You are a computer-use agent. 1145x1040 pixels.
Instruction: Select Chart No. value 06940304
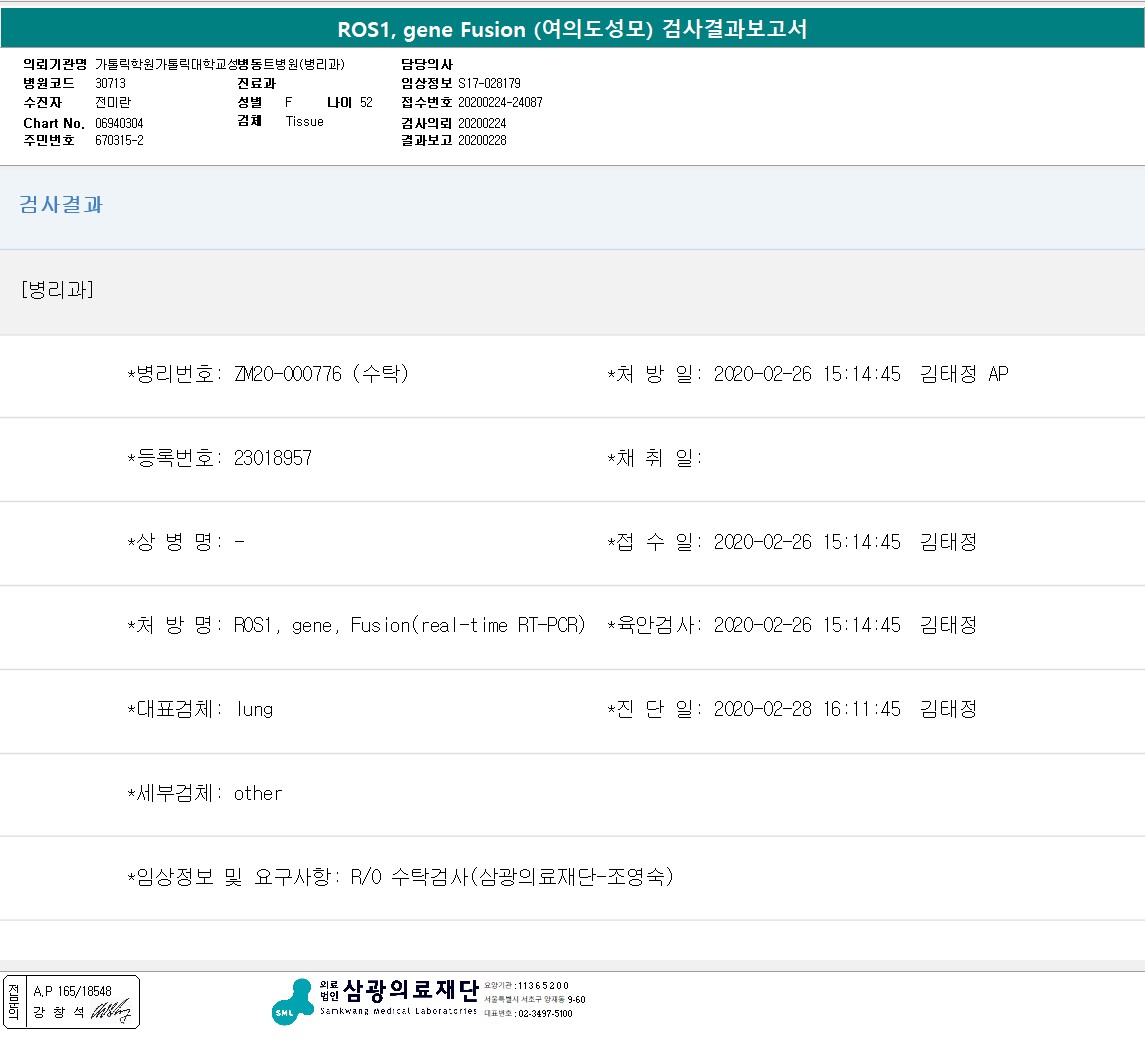(x=119, y=123)
